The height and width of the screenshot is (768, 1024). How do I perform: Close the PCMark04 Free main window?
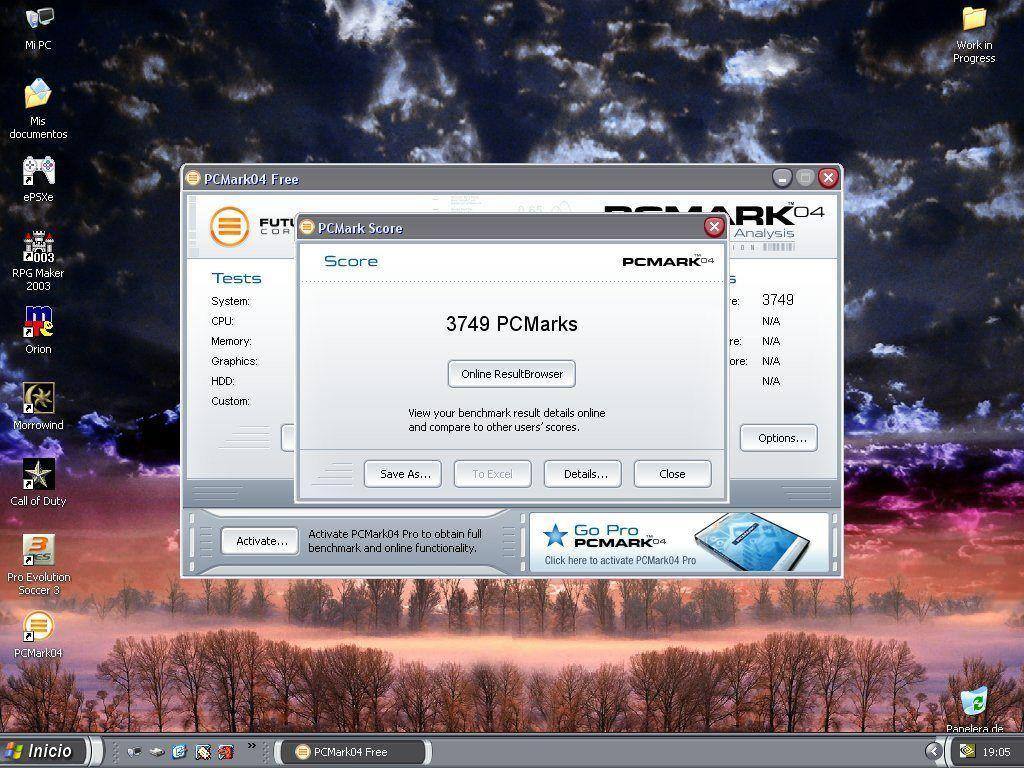(x=828, y=178)
